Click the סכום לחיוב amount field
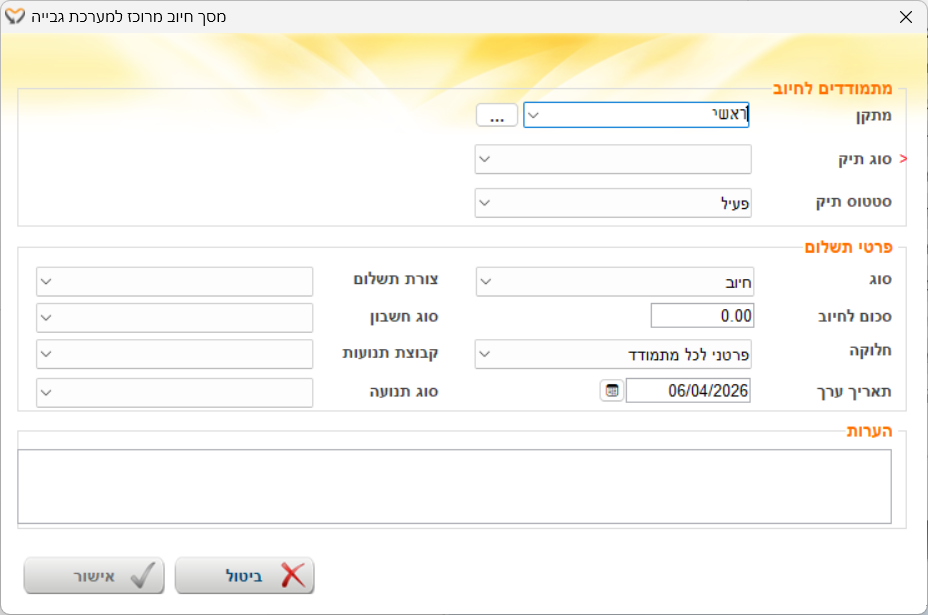 pyautogui.click(x=702, y=316)
